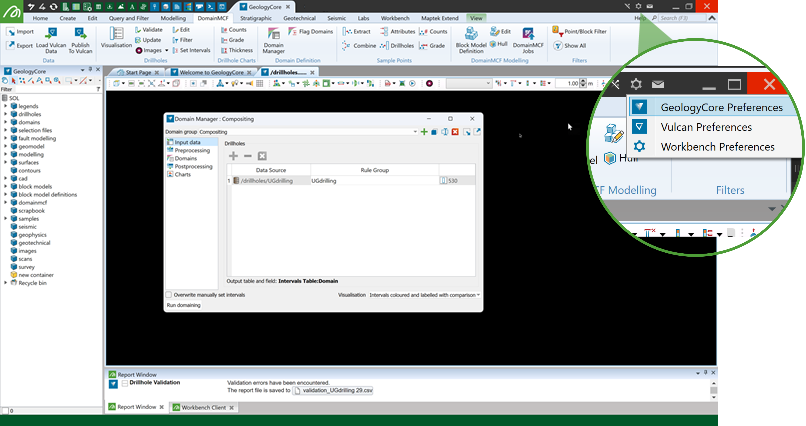
Task: Click red delete domain group icon
Action: pos(455,132)
